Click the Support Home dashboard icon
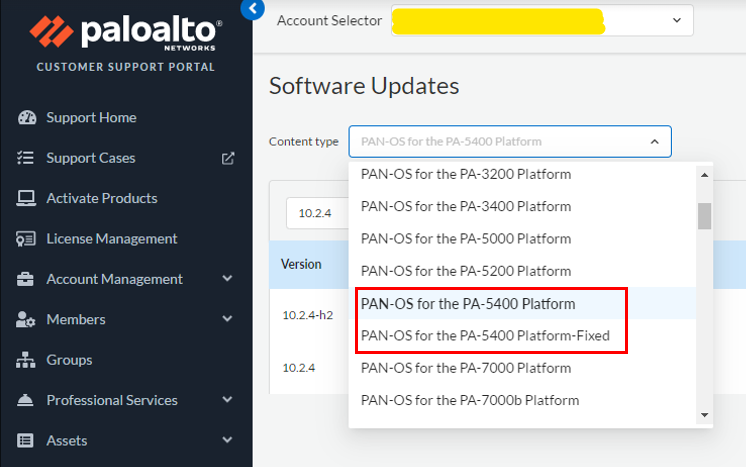This screenshot has width=746, height=467. (27, 118)
